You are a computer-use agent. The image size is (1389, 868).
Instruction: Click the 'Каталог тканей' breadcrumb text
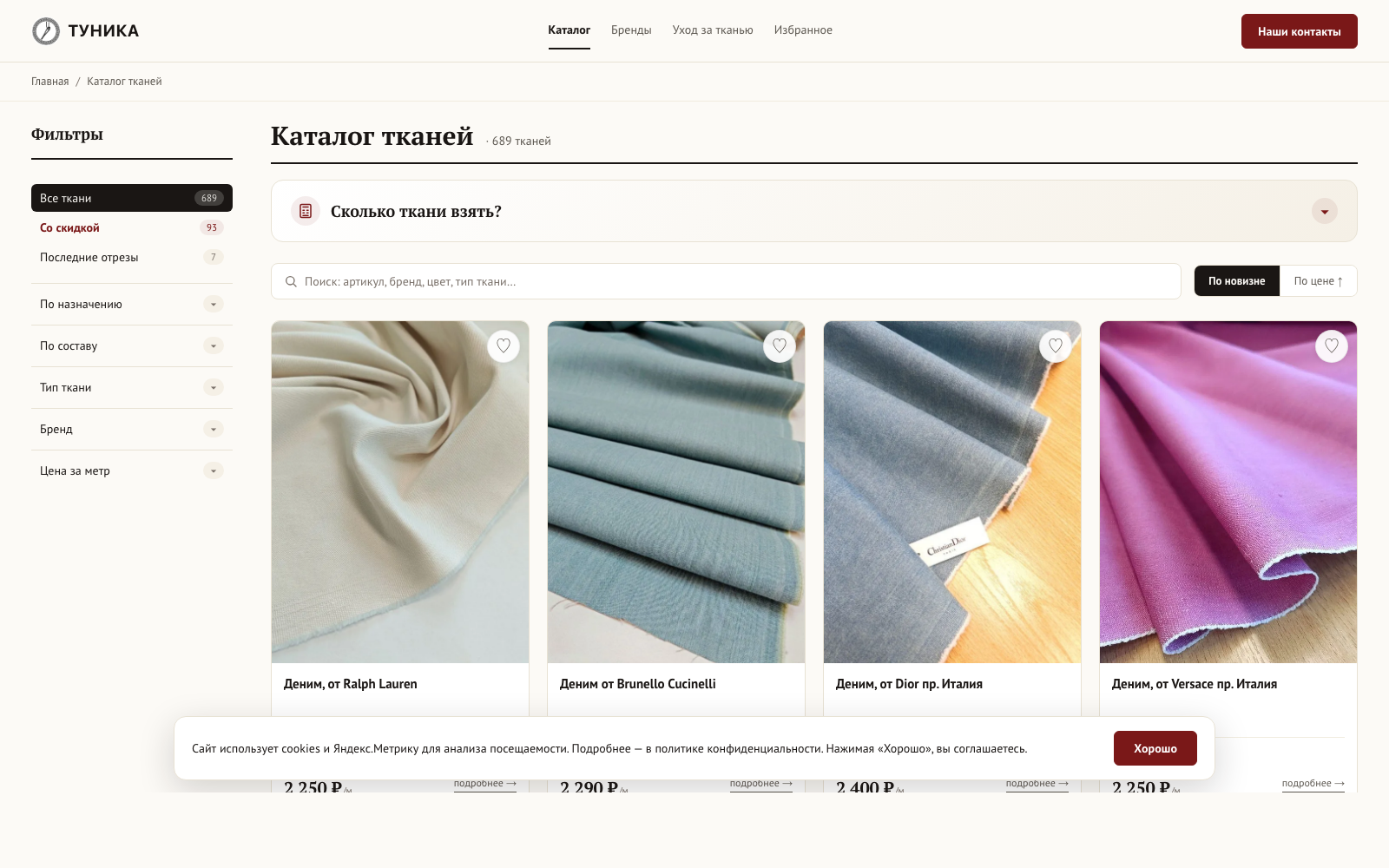click(124, 82)
